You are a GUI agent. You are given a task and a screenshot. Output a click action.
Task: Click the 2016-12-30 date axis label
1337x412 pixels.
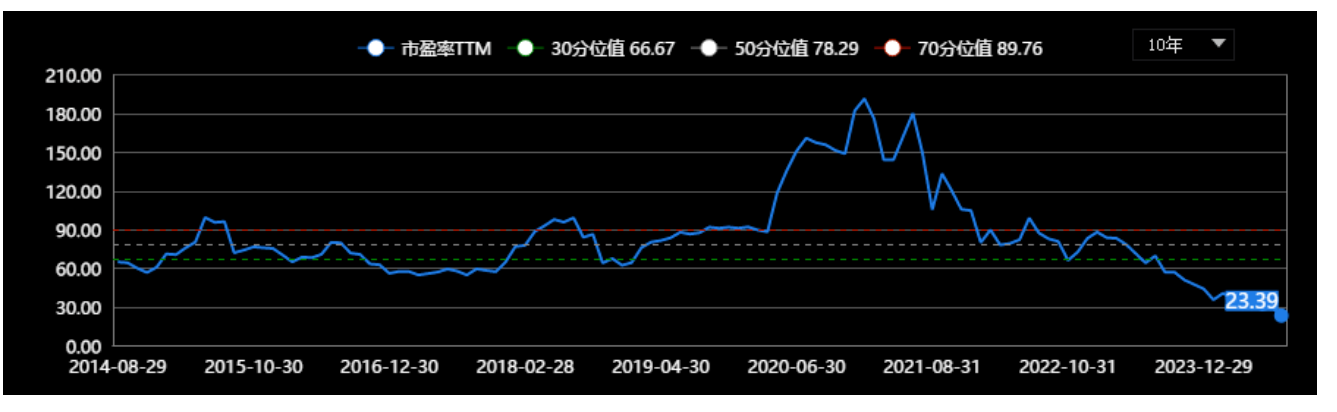tap(389, 366)
